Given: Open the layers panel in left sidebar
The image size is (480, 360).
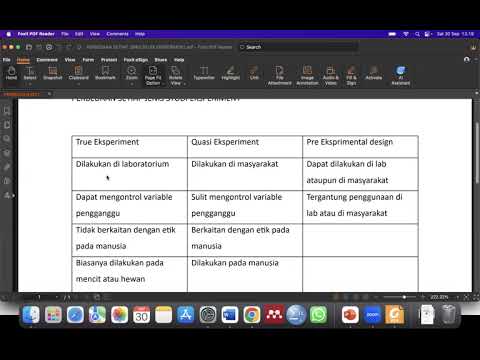Looking at the screenshot, I should (7, 153).
